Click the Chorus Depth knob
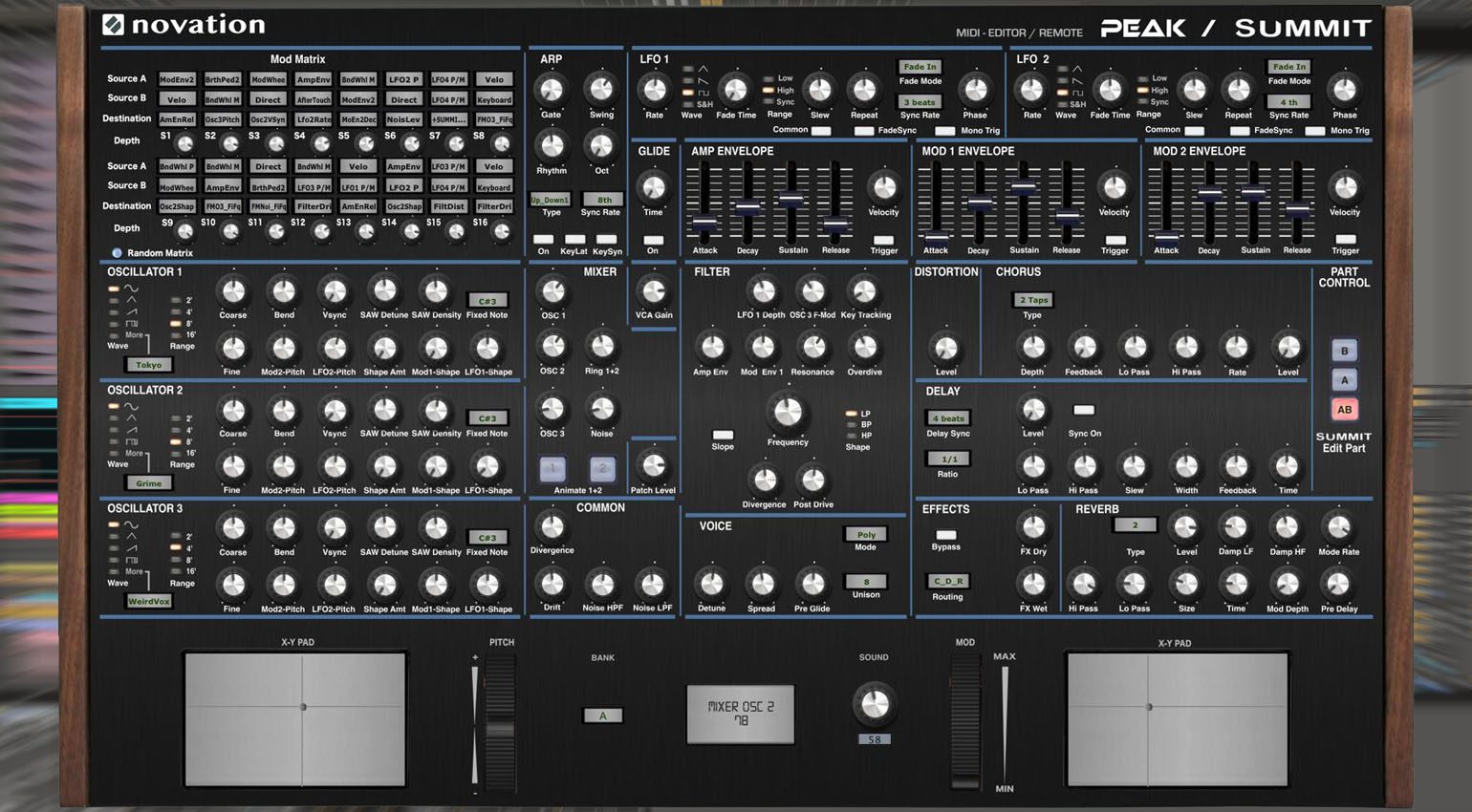1472x812 pixels. point(1032,348)
